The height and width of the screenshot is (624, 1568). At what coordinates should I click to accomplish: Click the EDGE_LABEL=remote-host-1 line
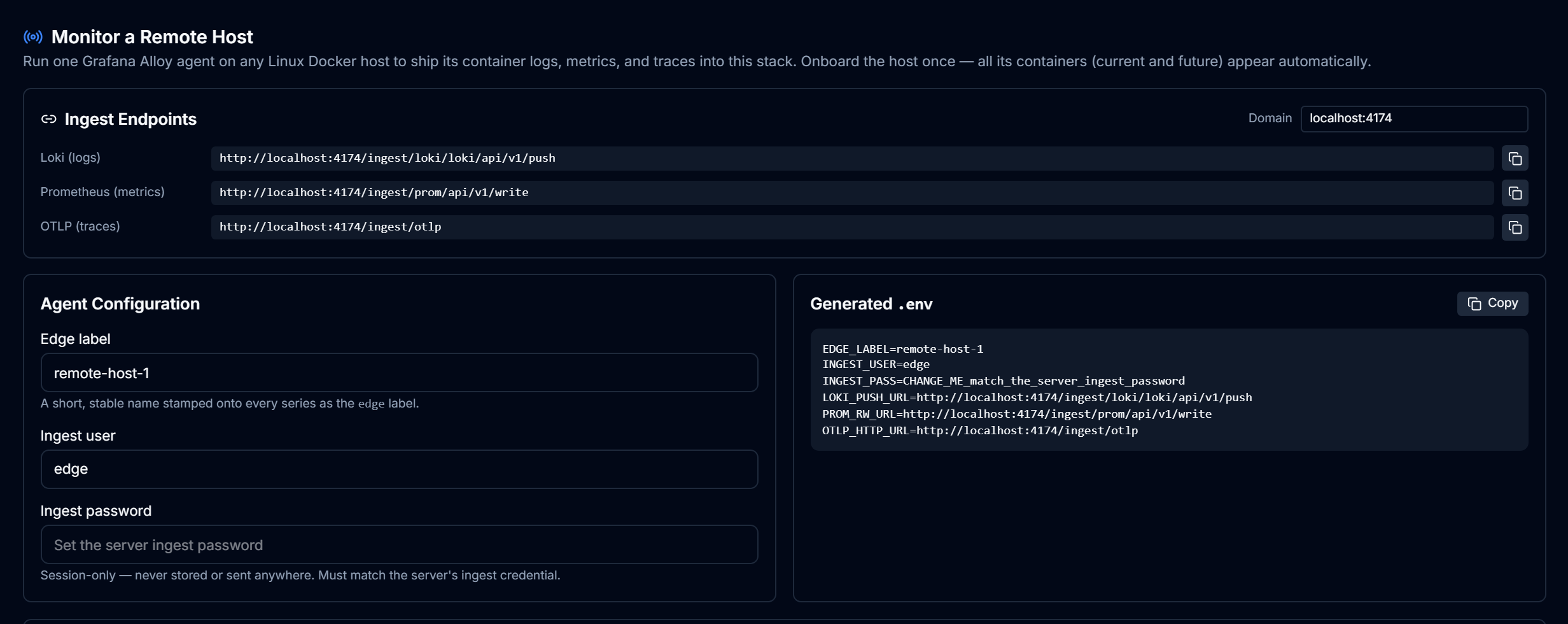coord(902,349)
